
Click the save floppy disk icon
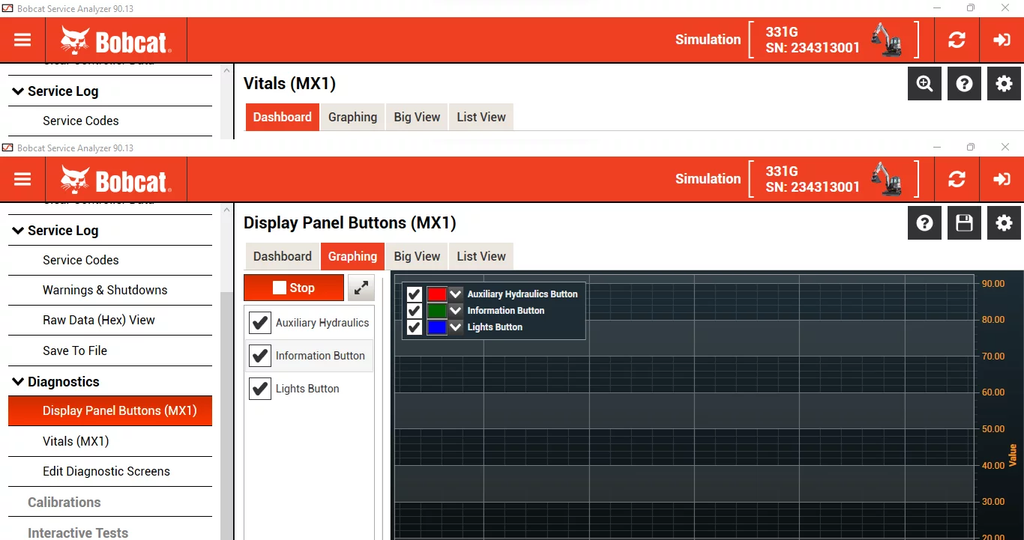point(964,223)
